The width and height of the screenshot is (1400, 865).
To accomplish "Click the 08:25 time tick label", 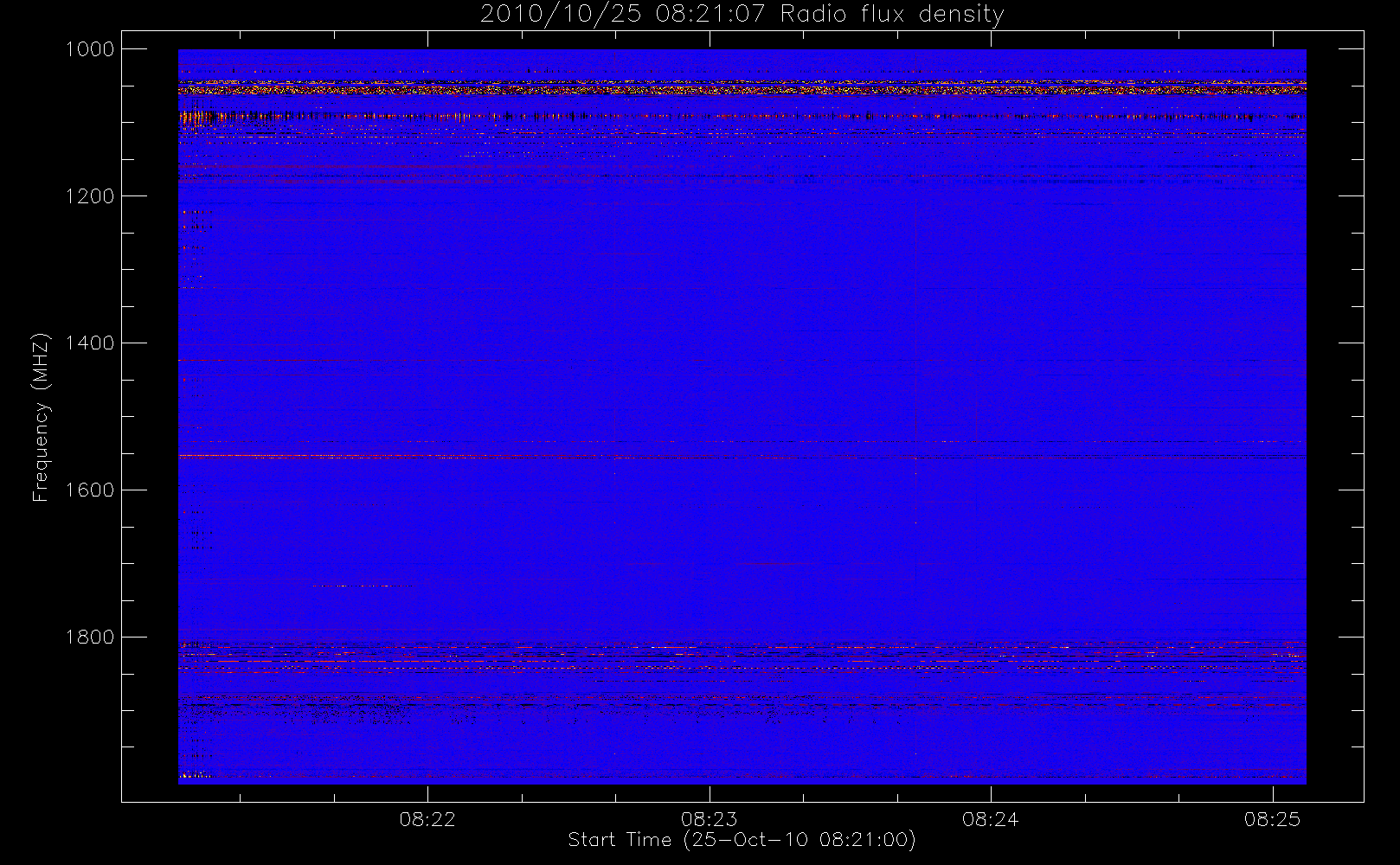I will tap(1272, 819).
